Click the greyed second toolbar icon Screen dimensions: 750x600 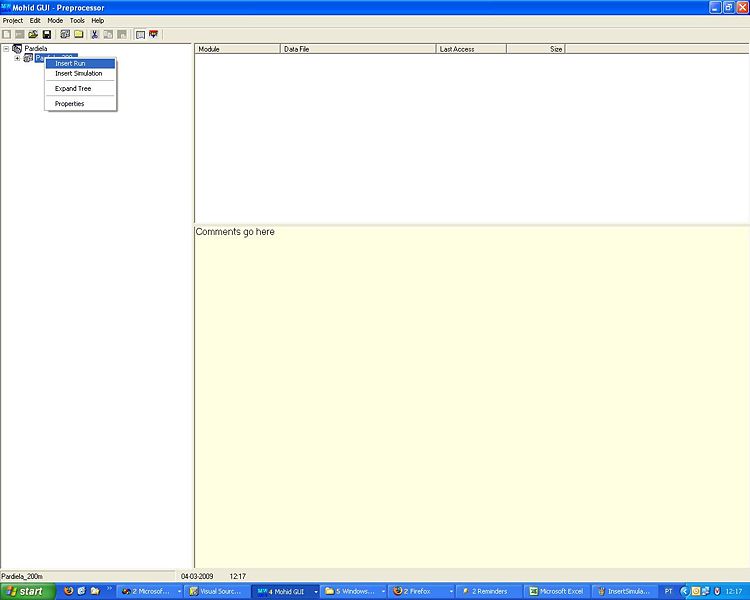pyautogui.click(x=20, y=34)
